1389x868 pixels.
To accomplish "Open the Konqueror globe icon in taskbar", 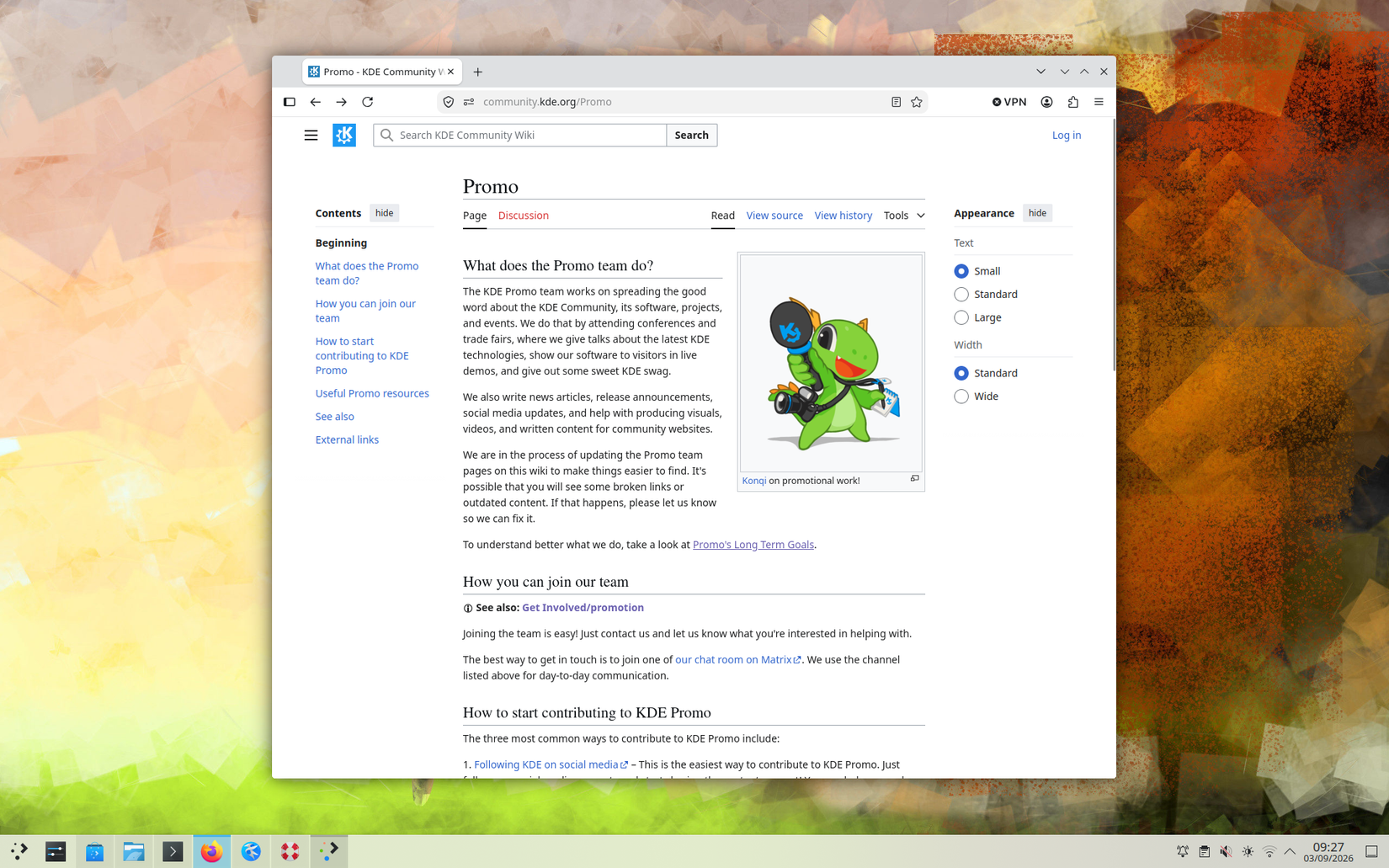I will pos(251,851).
